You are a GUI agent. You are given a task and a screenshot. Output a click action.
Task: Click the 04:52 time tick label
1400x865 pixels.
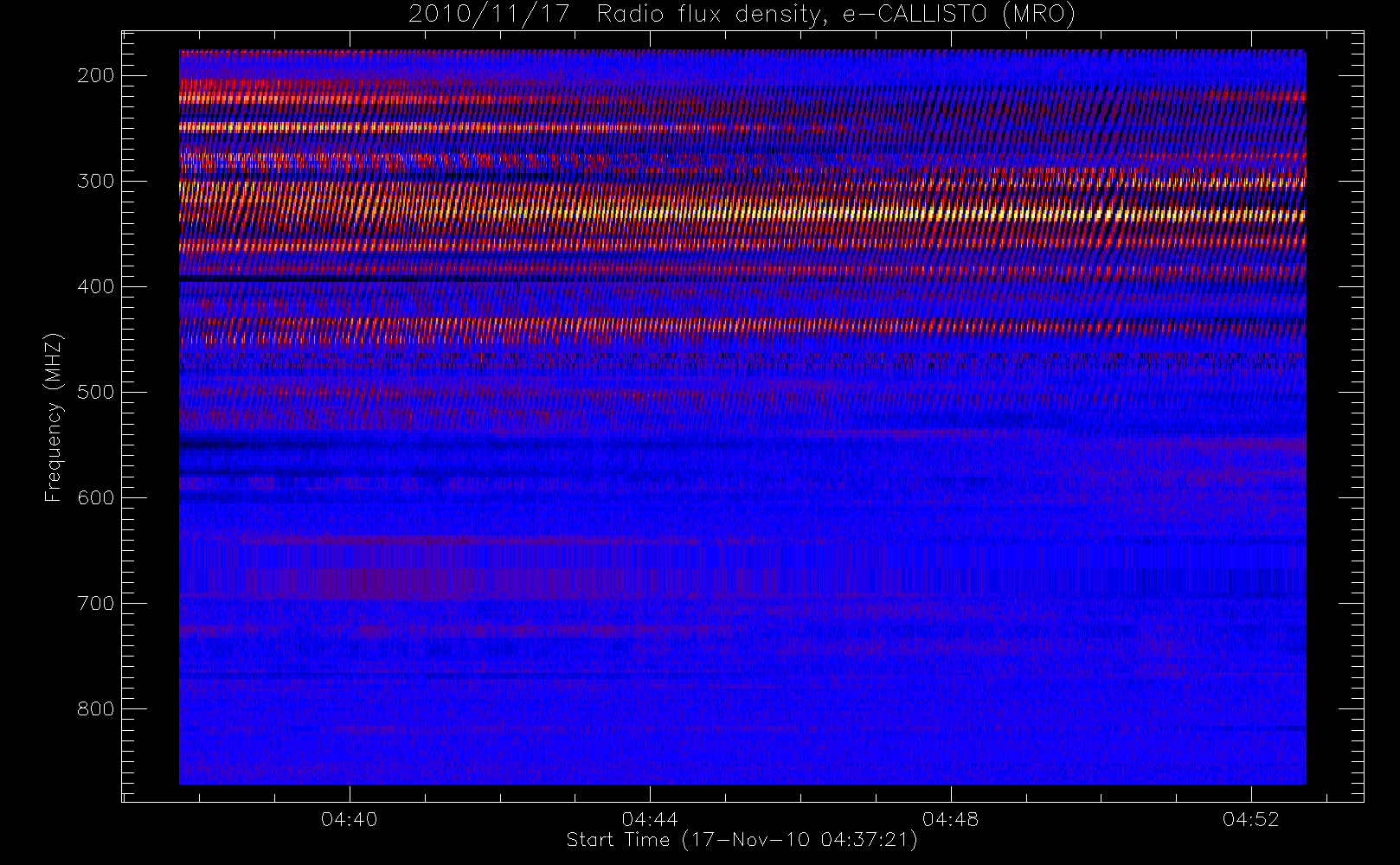coord(1251,819)
